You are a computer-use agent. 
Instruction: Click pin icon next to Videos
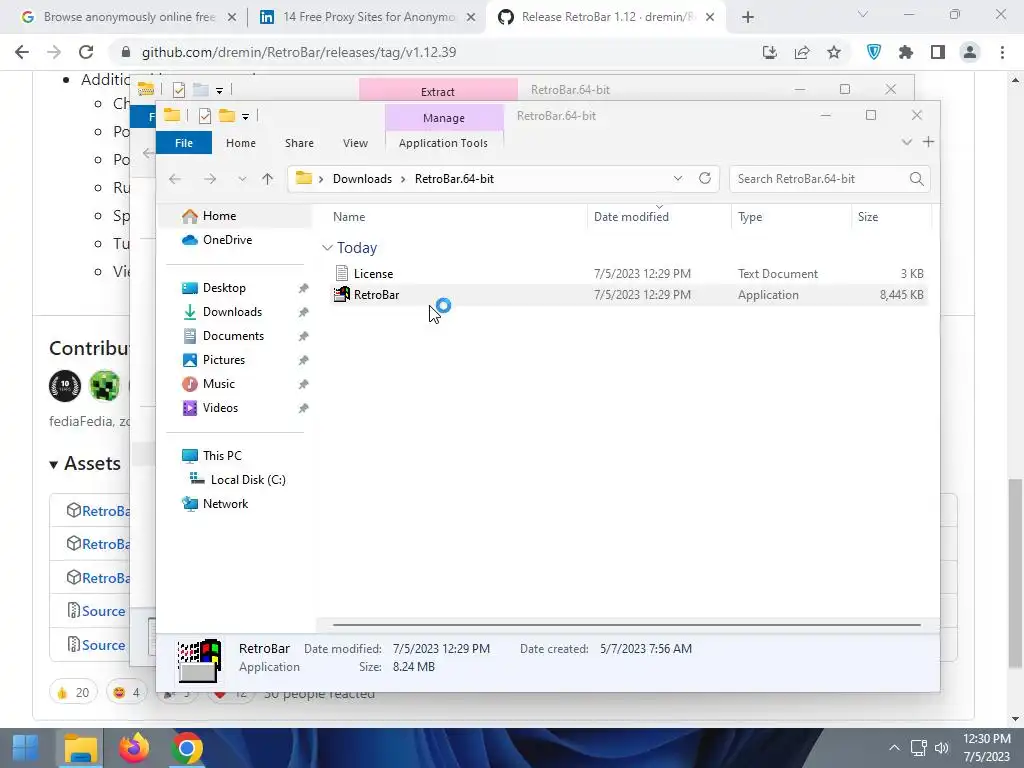304,408
